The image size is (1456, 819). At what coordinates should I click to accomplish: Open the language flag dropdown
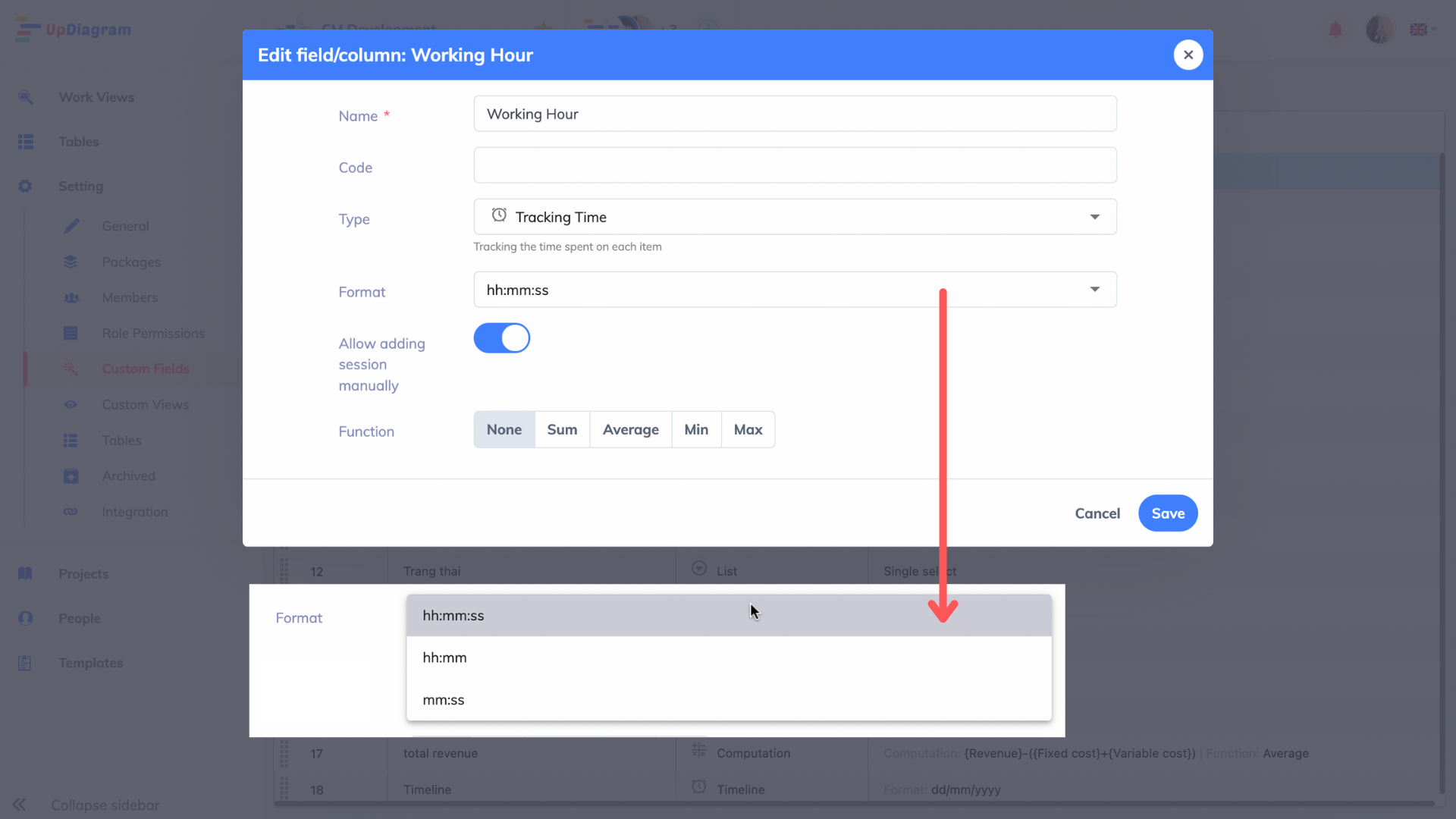point(1423,30)
